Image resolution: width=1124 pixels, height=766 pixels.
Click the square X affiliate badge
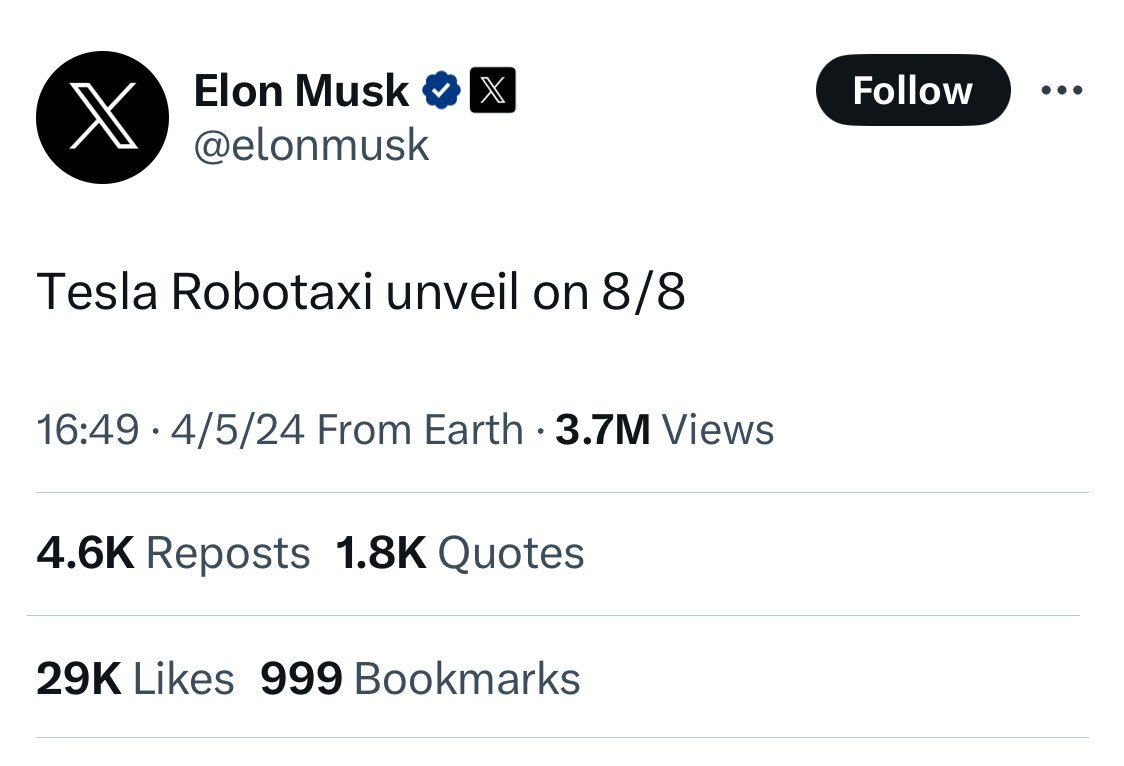tap(492, 92)
